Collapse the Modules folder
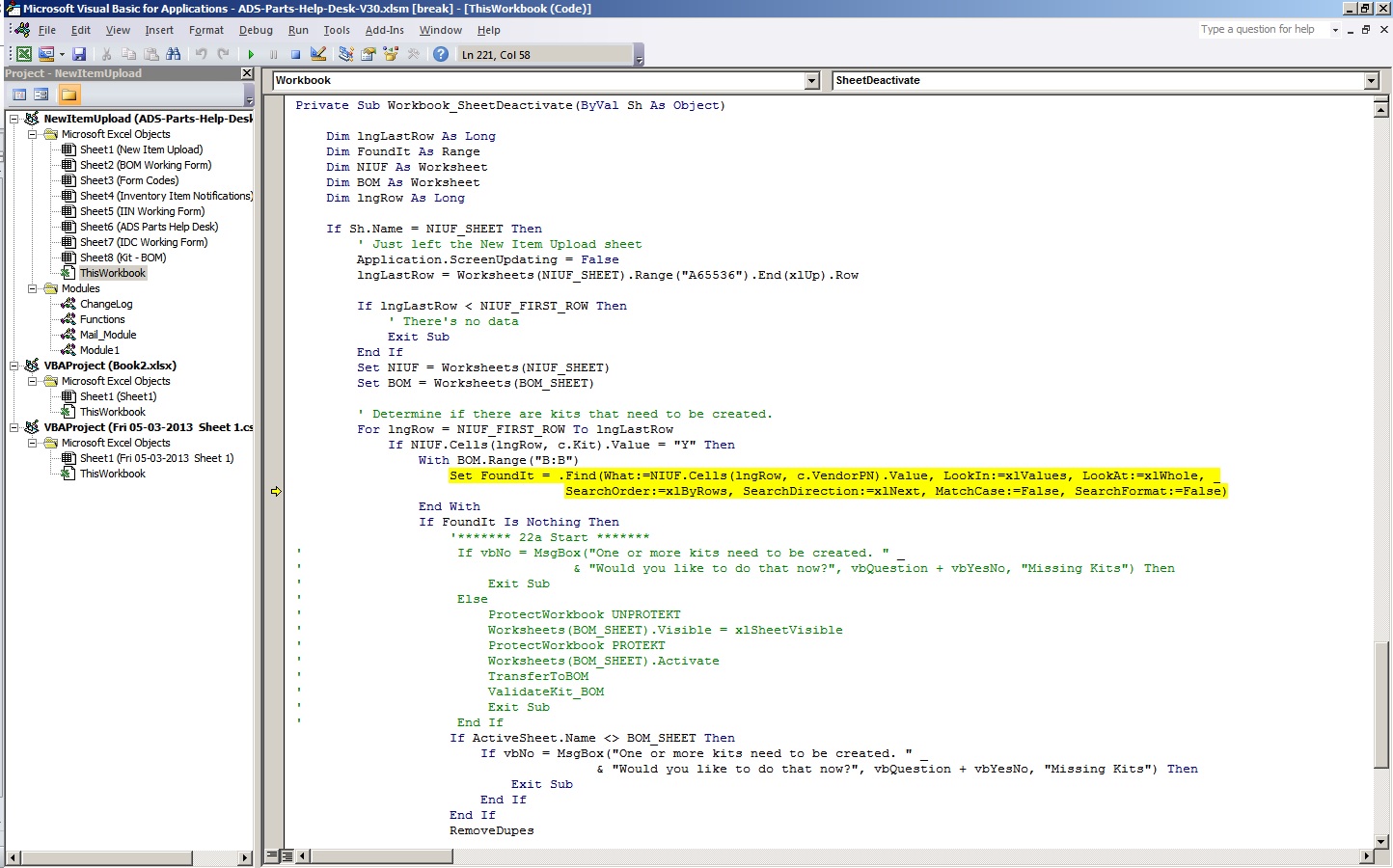The width and height of the screenshot is (1393, 868). (32, 288)
